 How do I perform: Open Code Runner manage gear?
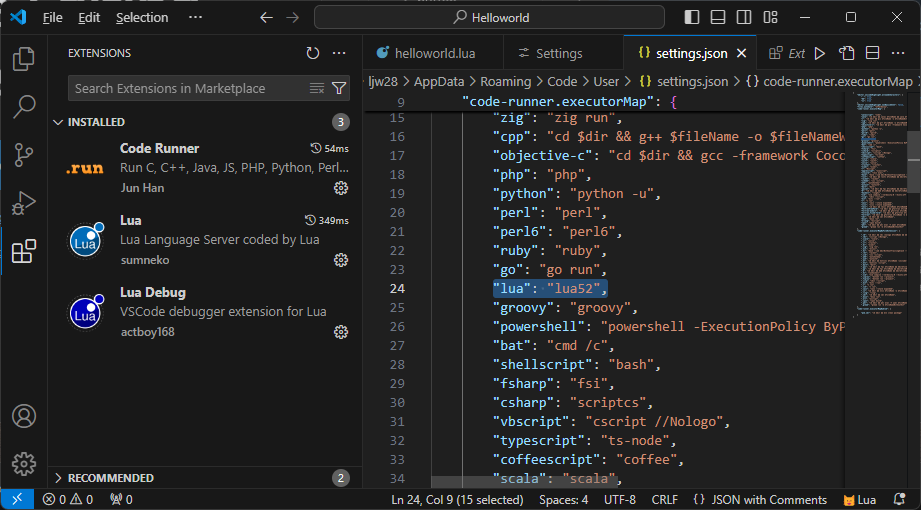341,188
